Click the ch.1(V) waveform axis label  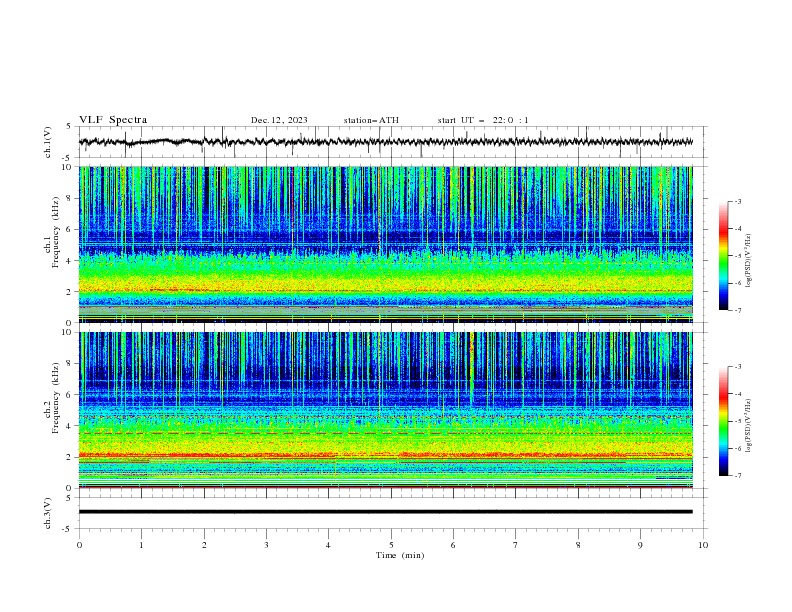click(x=48, y=142)
